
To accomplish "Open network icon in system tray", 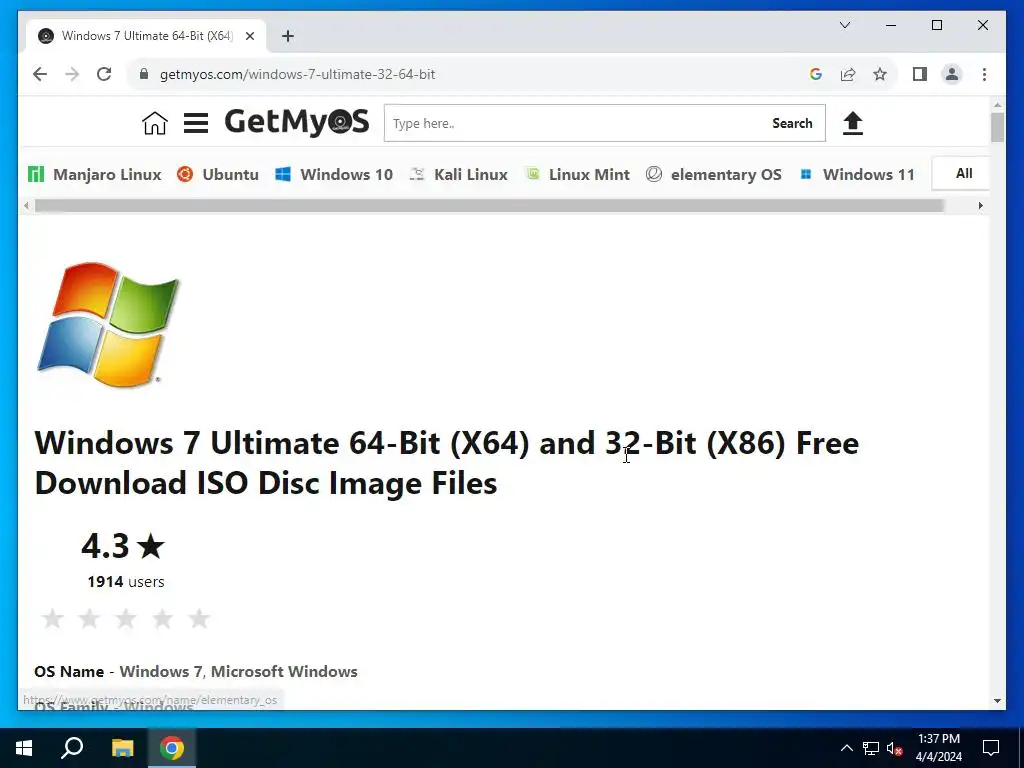I will pyautogui.click(x=871, y=748).
